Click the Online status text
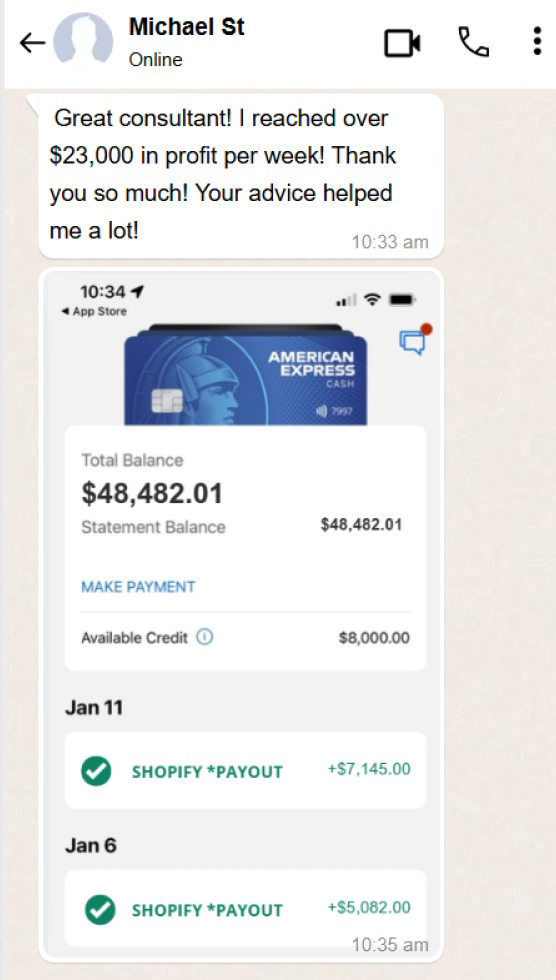 point(156,60)
